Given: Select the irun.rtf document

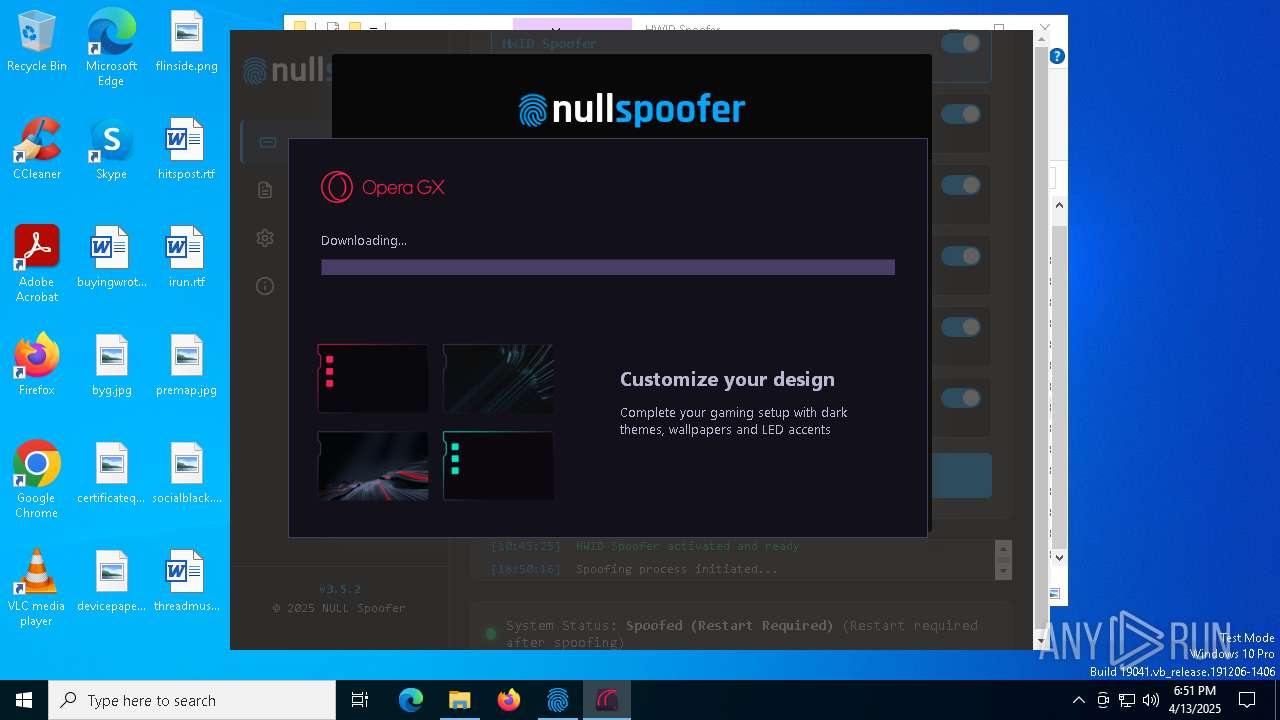Looking at the screenshot, I should tap(187, 258).
